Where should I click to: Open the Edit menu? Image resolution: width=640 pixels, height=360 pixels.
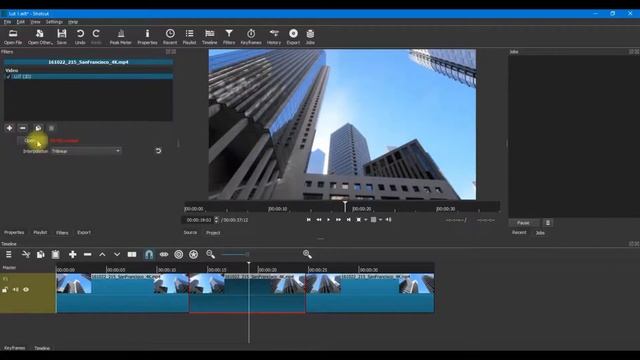click(x=20, y=22)
